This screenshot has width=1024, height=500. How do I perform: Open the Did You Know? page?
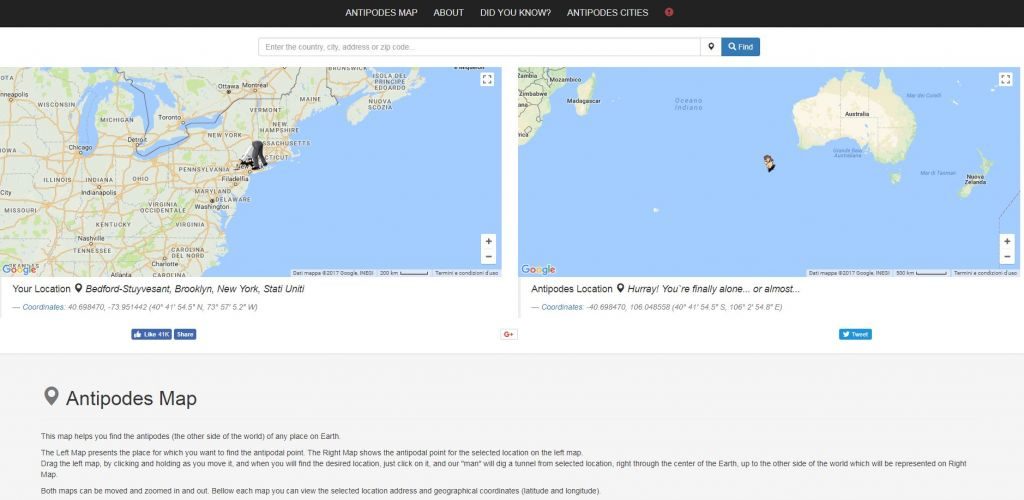coord(515,12)
